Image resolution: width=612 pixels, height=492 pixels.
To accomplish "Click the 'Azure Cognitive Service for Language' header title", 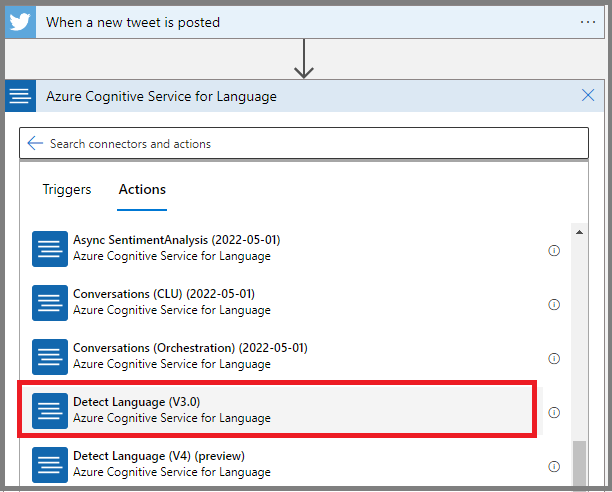I will [x=161, y=96].
